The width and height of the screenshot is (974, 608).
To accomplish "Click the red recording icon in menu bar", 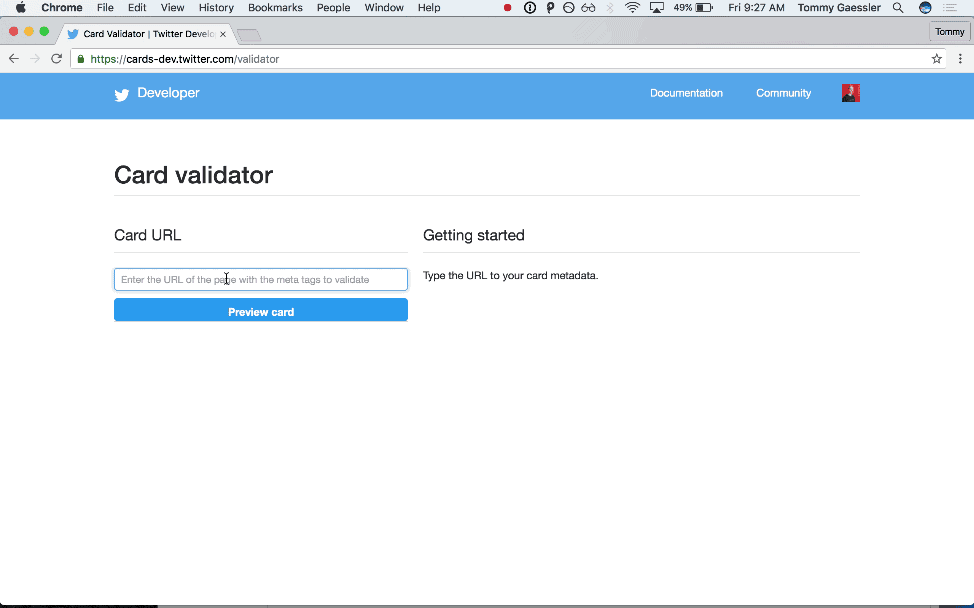I will tap(507, 7).
